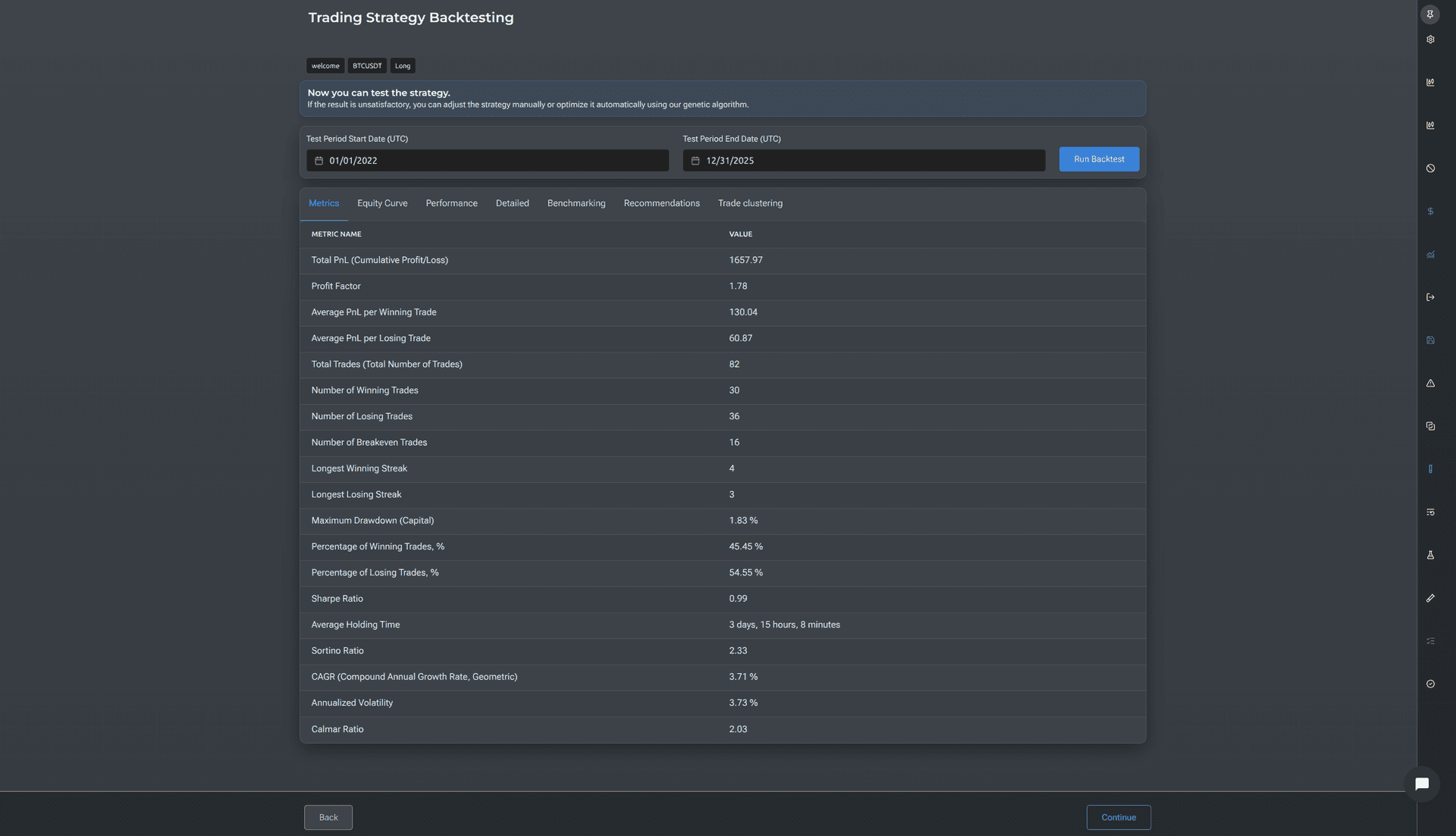Click the rising line chart icon
Image resolution: width=1456 pixels, height=836 pixels.
(x=1430, y=255)
